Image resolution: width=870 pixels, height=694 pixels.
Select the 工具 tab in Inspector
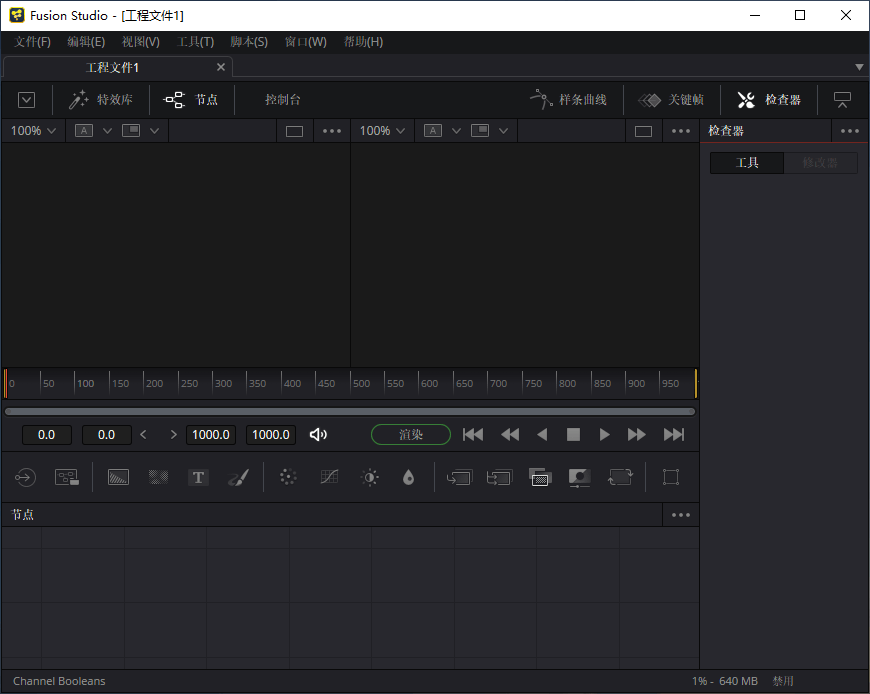point(747,163)
